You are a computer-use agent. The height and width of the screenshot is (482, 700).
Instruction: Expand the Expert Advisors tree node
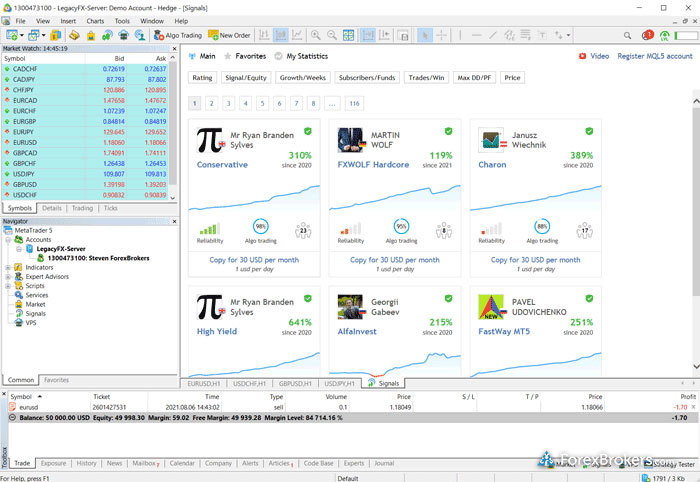8,277
